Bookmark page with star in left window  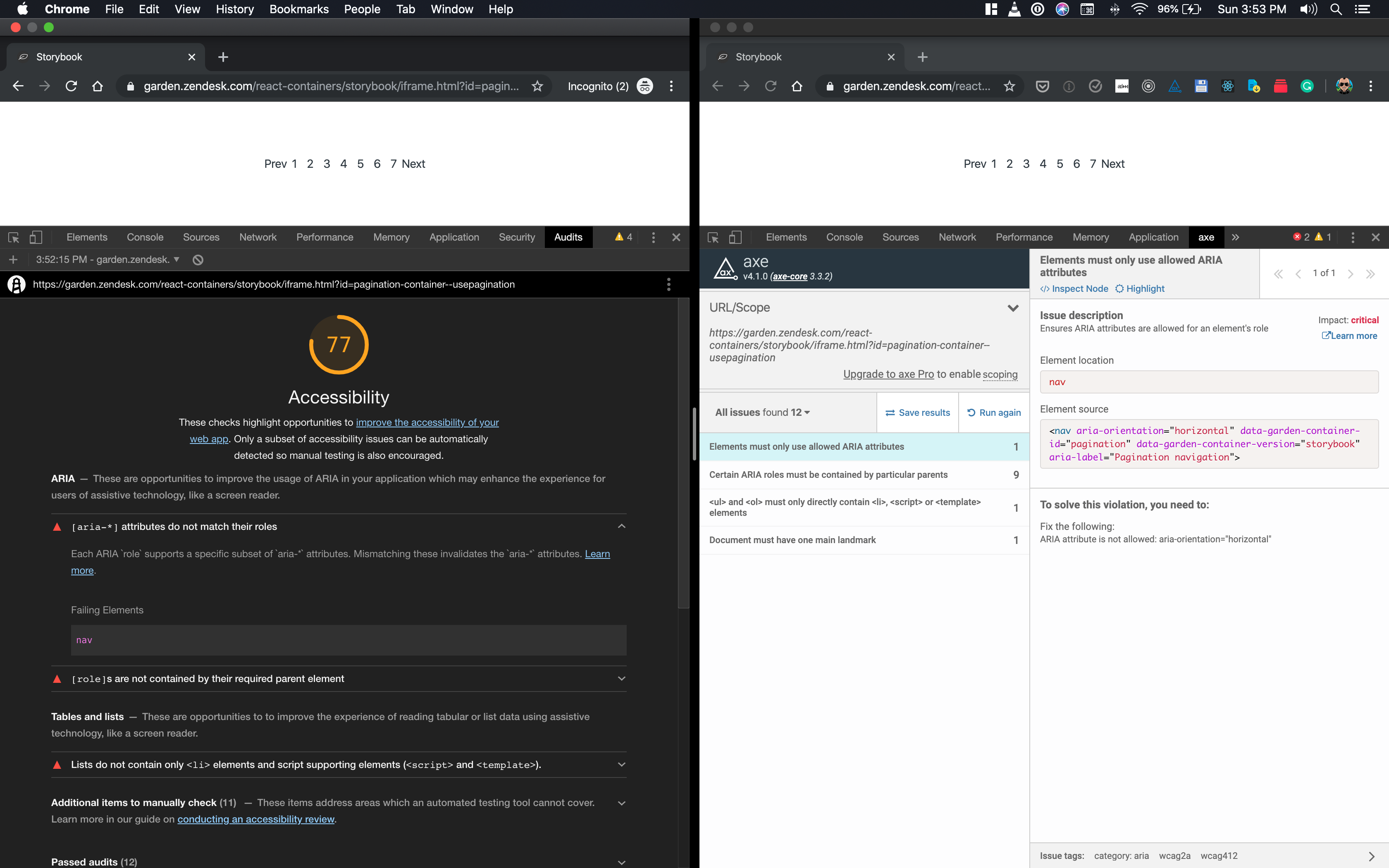(537, 86)
